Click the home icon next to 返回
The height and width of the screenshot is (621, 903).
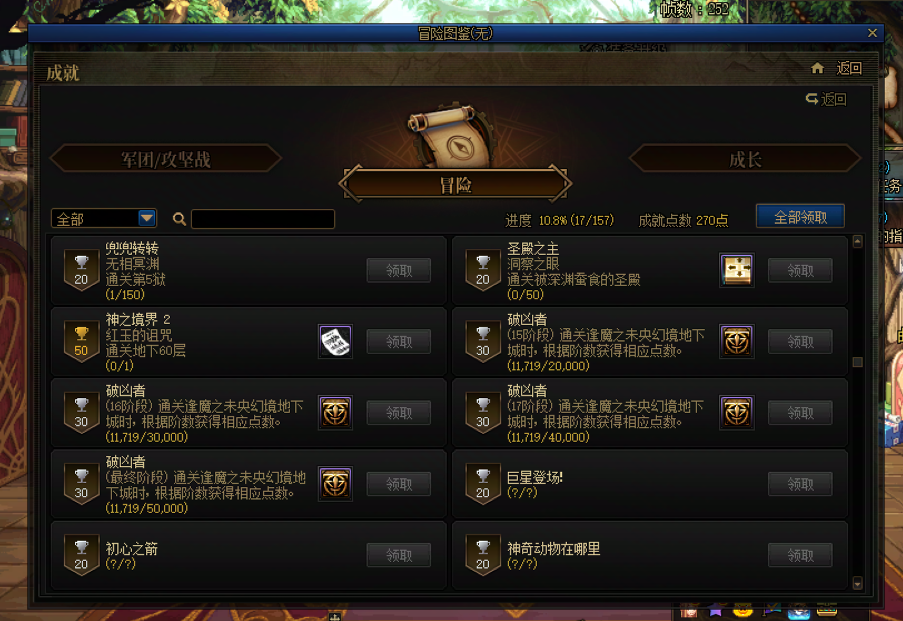(x=817, y=68)
